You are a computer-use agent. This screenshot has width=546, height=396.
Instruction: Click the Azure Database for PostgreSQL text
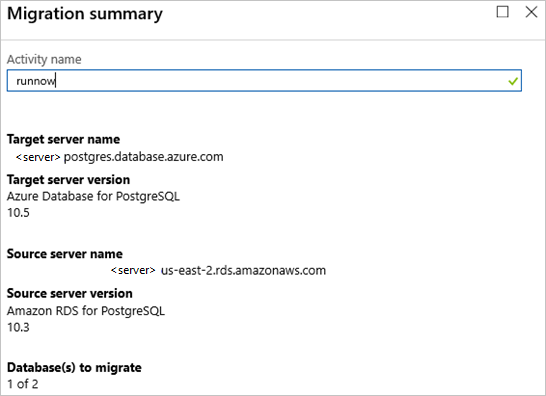93,196
